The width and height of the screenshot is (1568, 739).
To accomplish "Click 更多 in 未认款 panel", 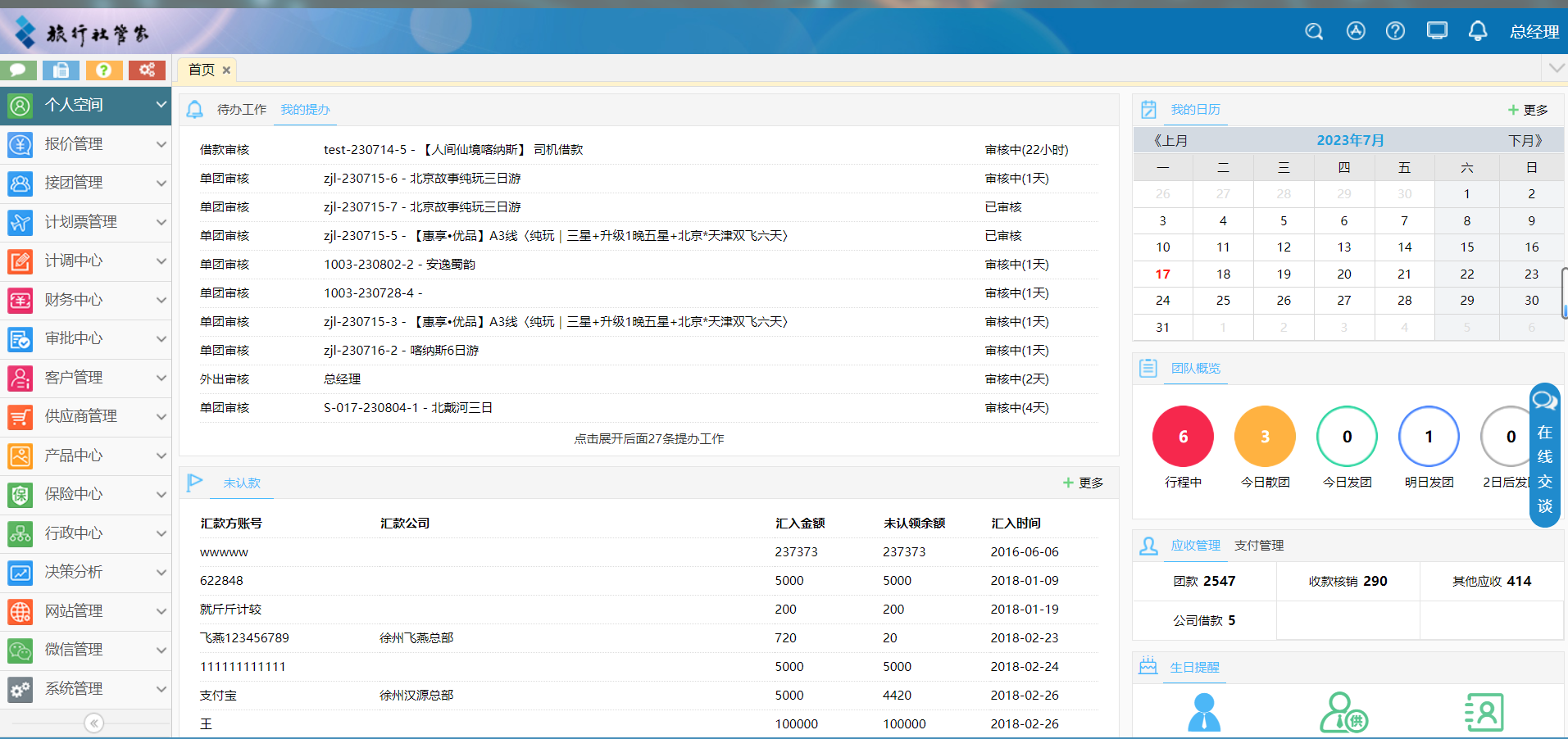I will (1083, 483).
